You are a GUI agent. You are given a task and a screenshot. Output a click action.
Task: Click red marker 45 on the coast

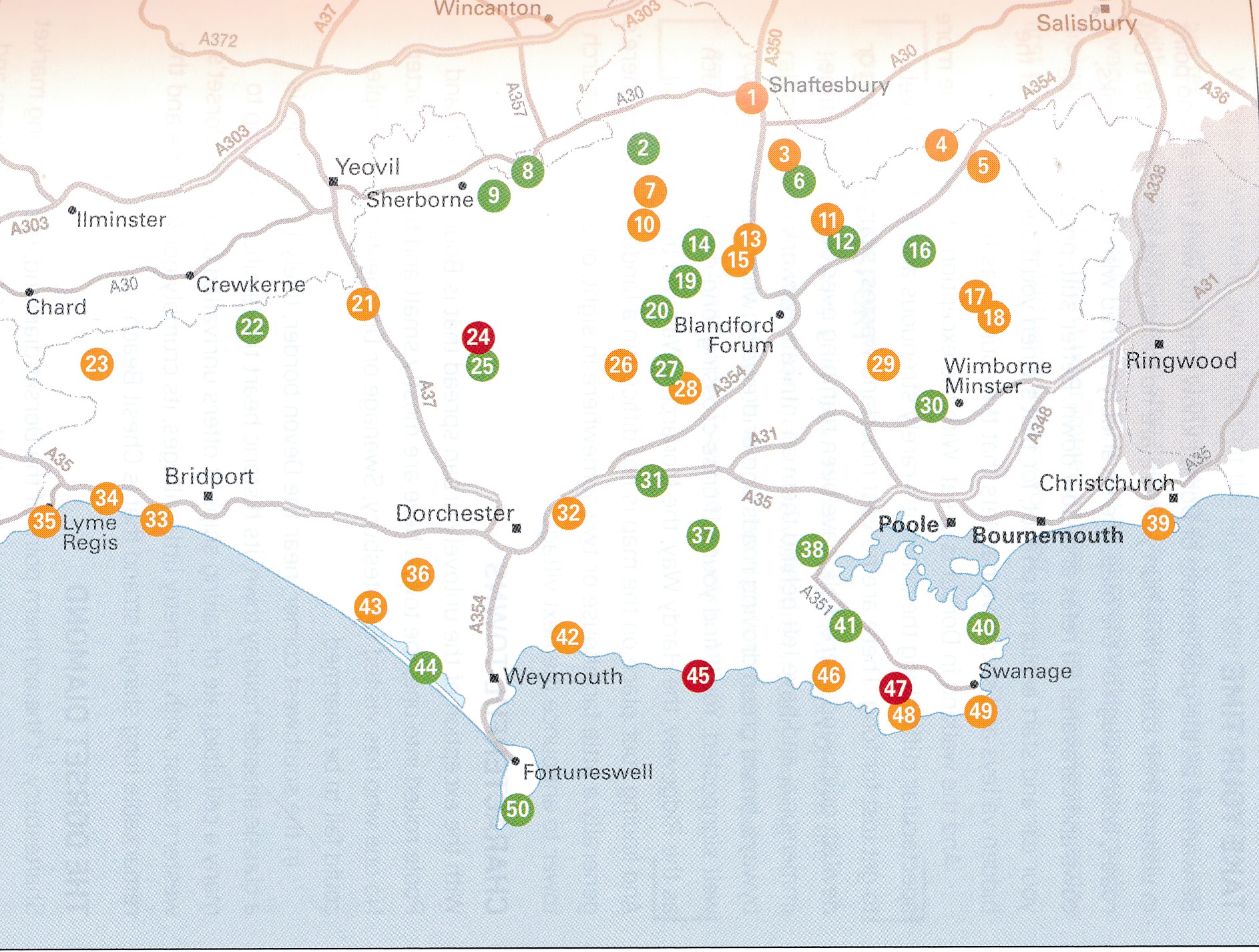[698, 676]
